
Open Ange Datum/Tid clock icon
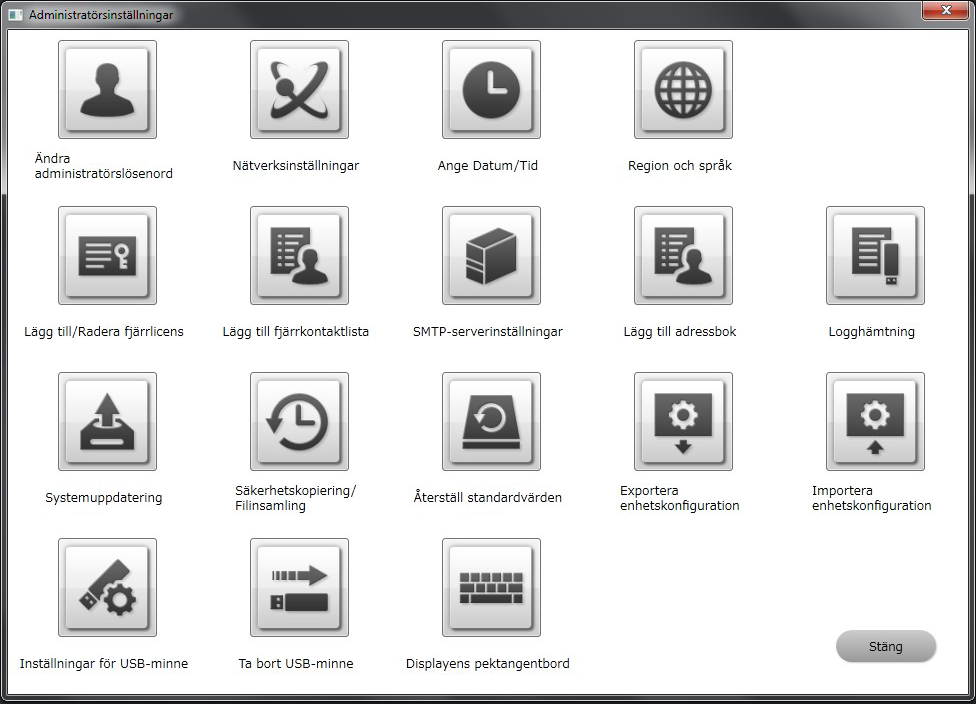491,90
